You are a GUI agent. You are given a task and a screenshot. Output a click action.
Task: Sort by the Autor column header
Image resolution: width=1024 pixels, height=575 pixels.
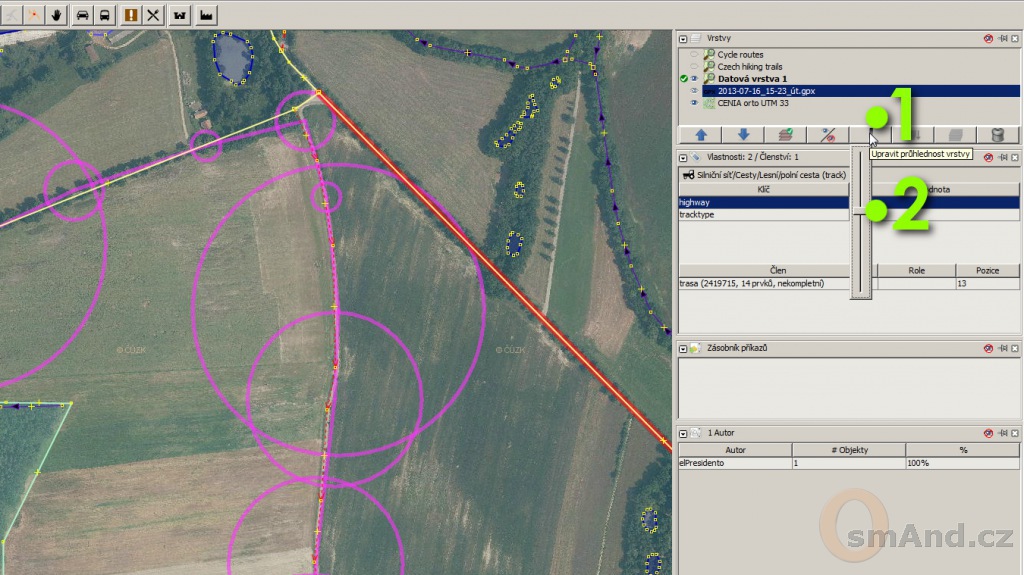(x=735, y=450)
